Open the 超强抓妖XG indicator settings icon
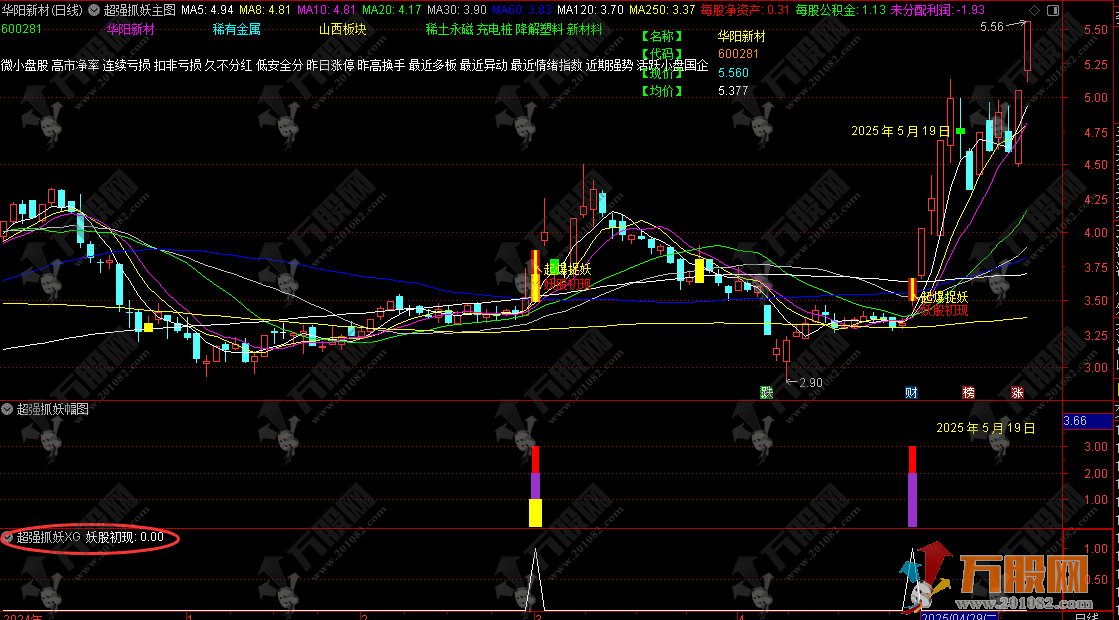 (7, 537)
